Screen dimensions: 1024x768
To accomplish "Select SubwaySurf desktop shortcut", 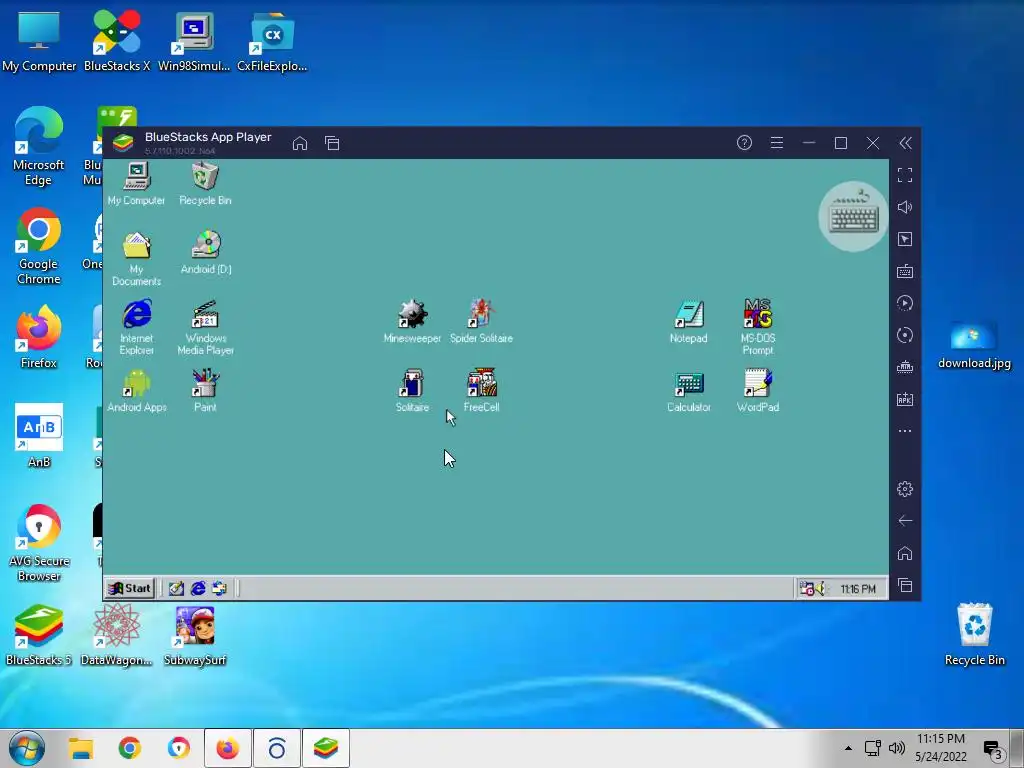I will [195, 635].
